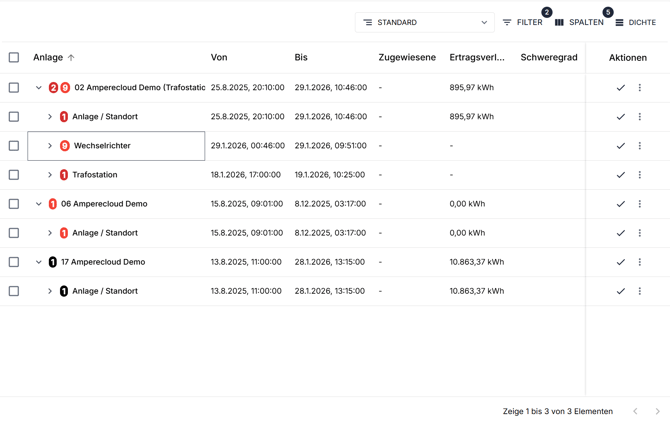Screen dimensions: 670x423
Task: Open three-dot menu for 02 Amperecloud Demo row
Action: [x=640, y=88]
